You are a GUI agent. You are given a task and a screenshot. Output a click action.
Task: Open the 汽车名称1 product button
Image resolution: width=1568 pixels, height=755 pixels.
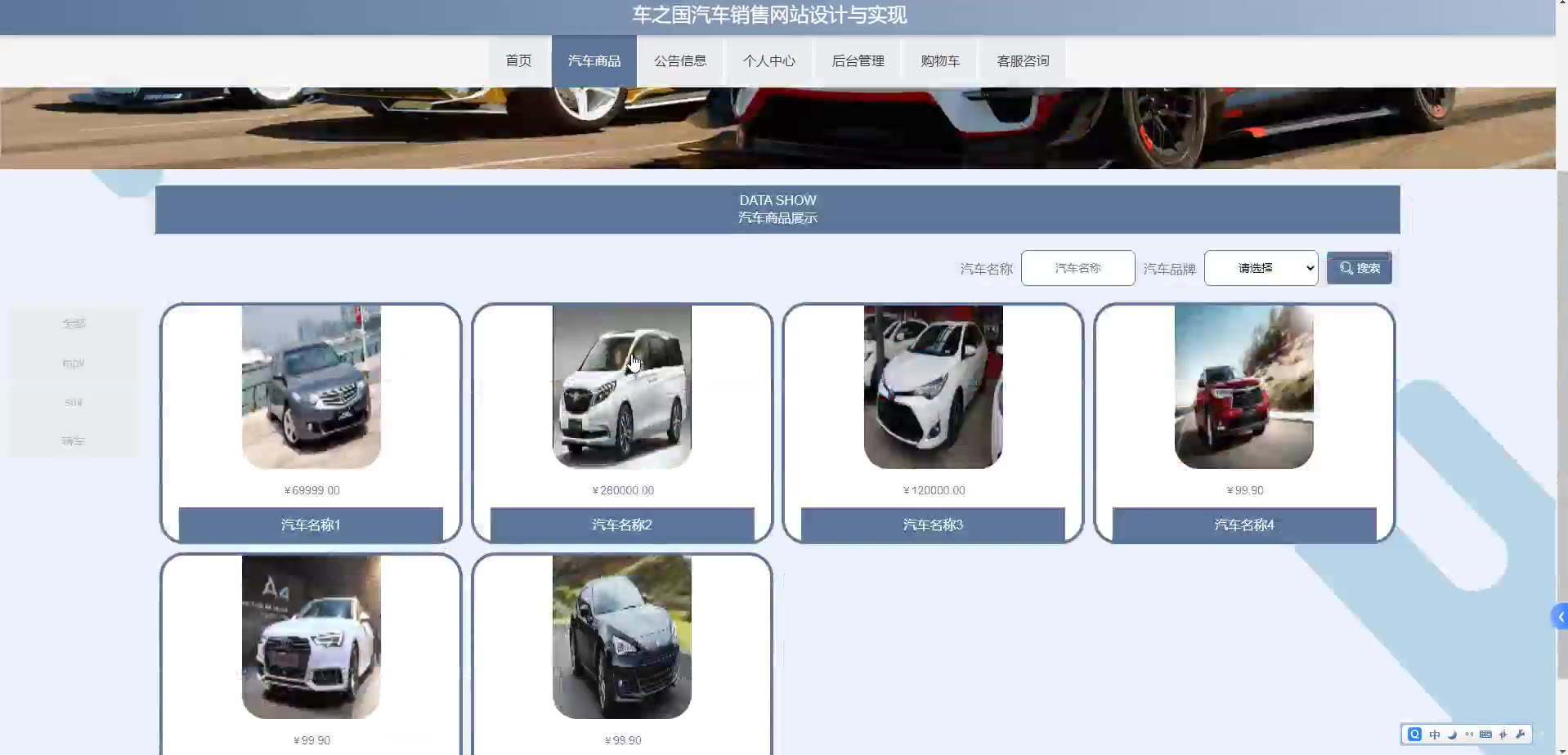pyautogui.click(x=311, y=525)
